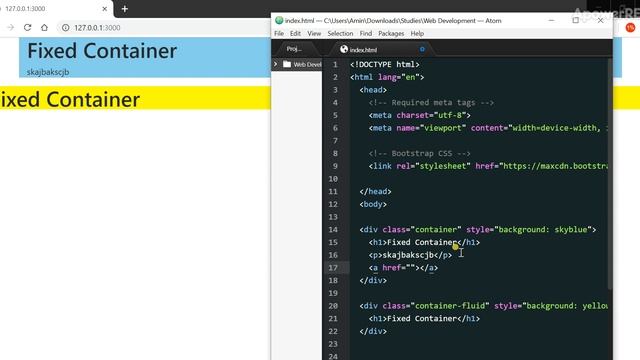Click the <body> tag line
Image resolution: width=640 pixels, height=360 pixels.
click(x=373, y=204)
